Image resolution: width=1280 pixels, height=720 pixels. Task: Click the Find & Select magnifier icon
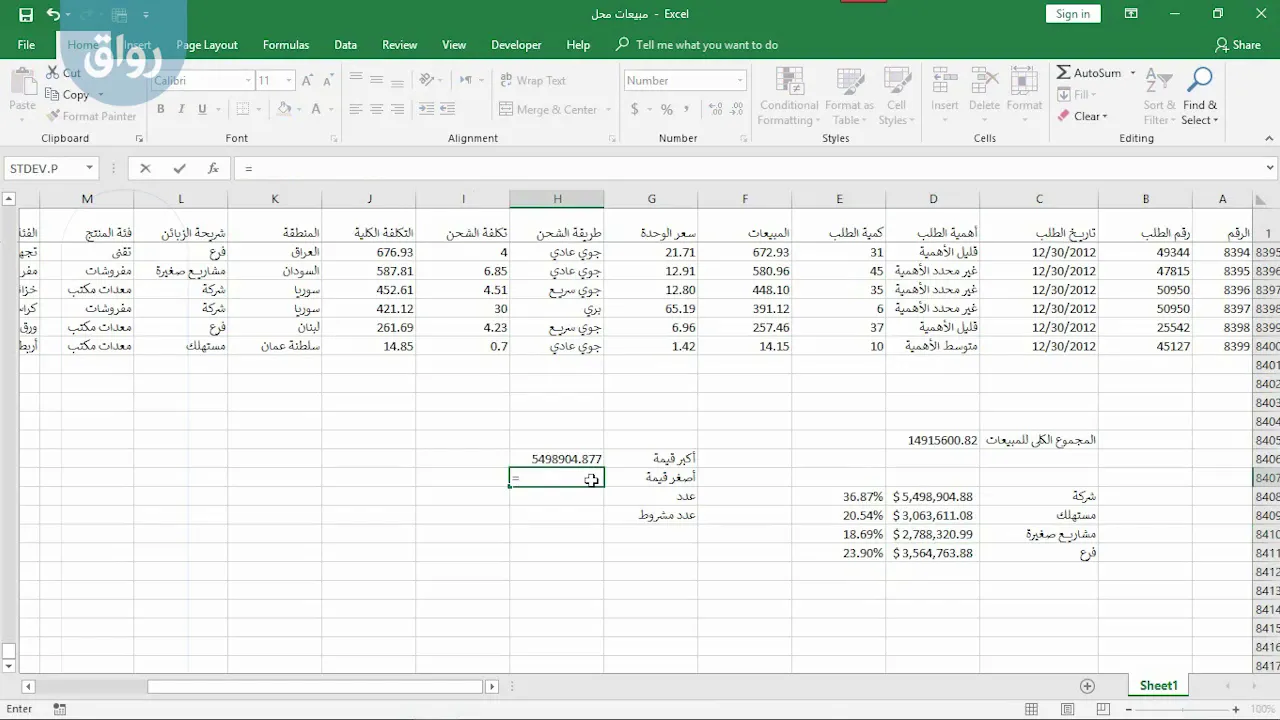(1200, 80)
